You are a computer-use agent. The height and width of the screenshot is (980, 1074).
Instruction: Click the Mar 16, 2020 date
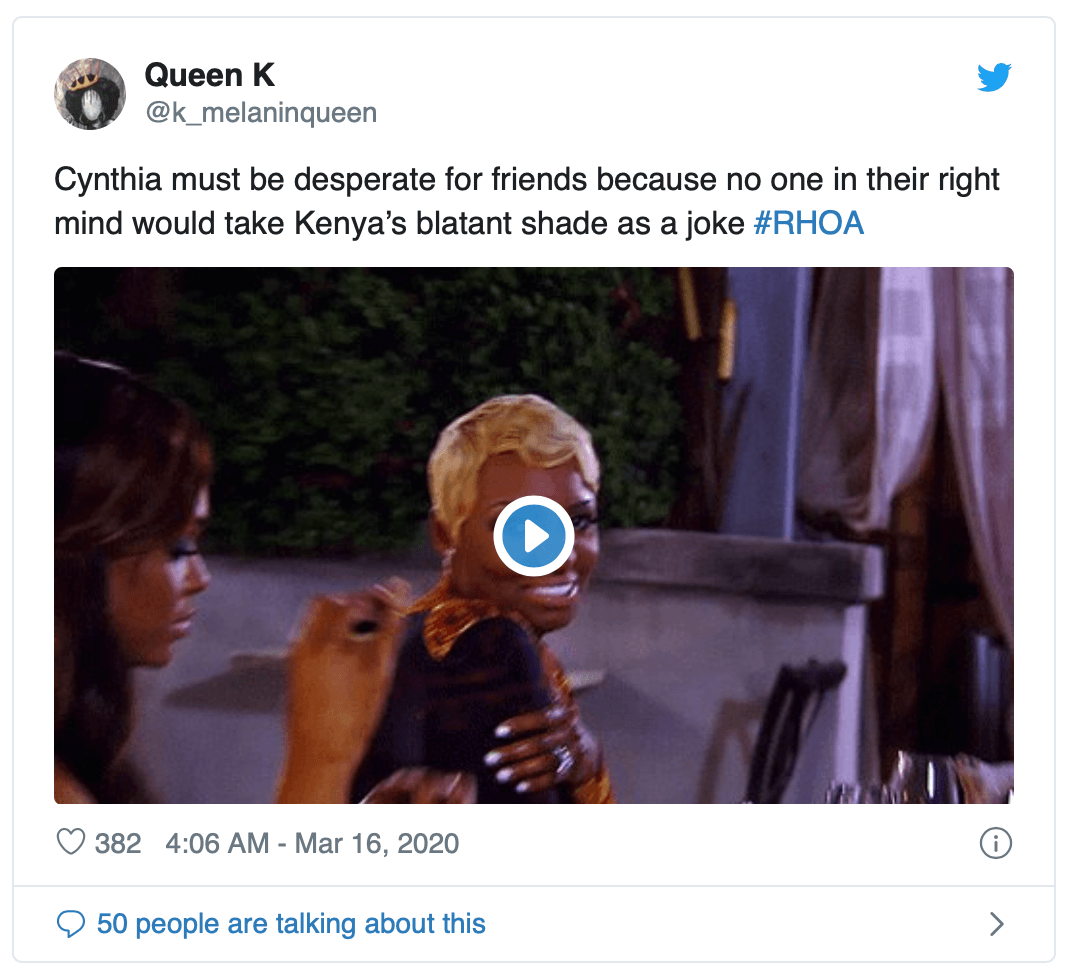point(377,844)
